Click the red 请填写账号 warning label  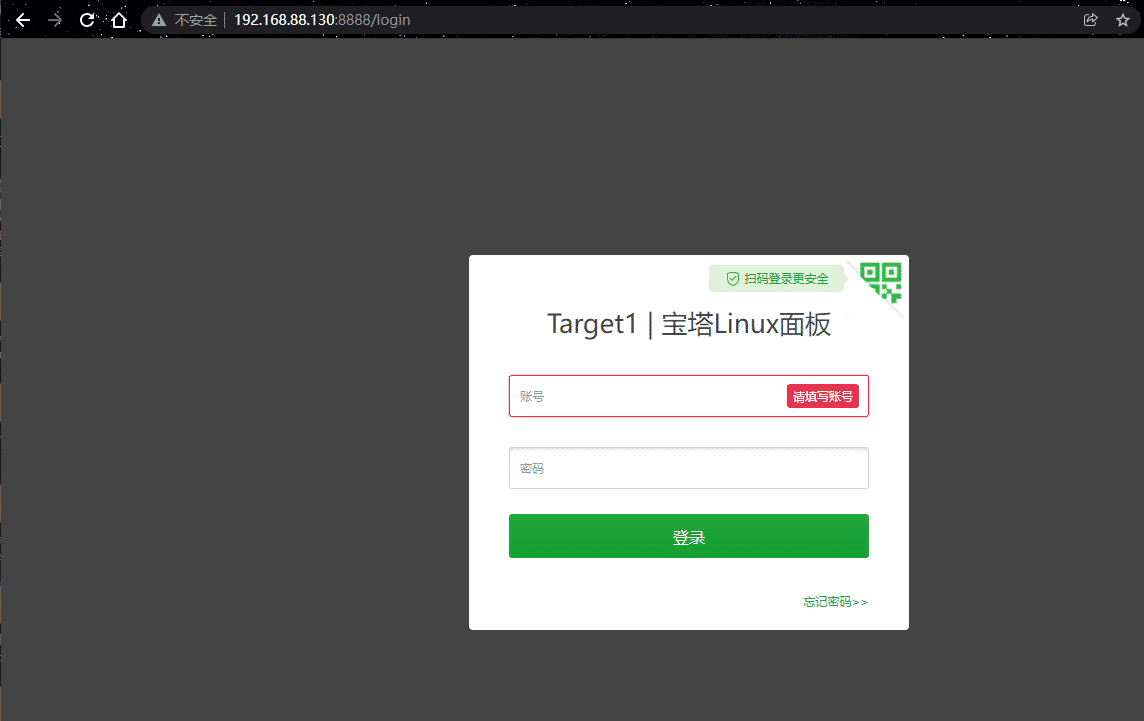(x=822, y=396)
